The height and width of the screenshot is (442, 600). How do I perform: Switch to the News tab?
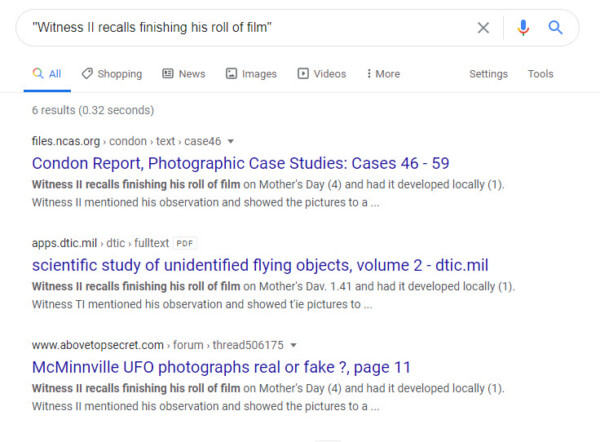pos(184,74)
